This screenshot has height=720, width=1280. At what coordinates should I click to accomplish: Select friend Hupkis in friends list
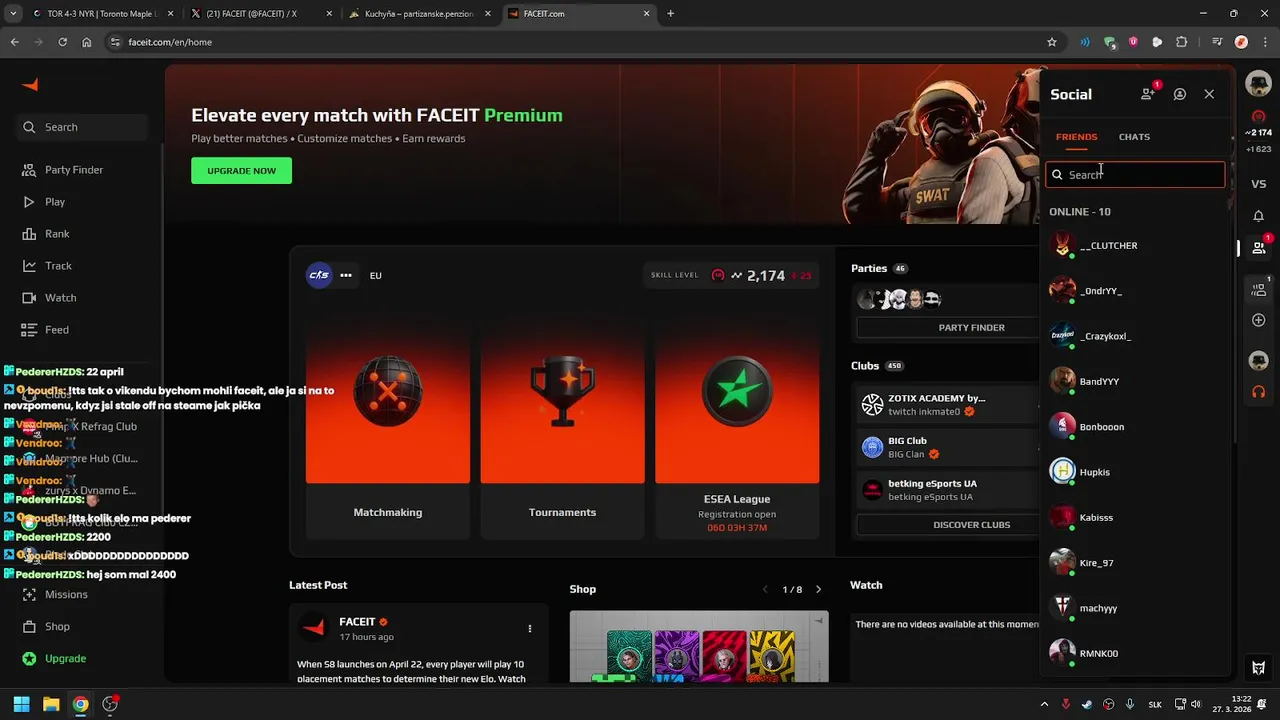[x=1135, y=472]
